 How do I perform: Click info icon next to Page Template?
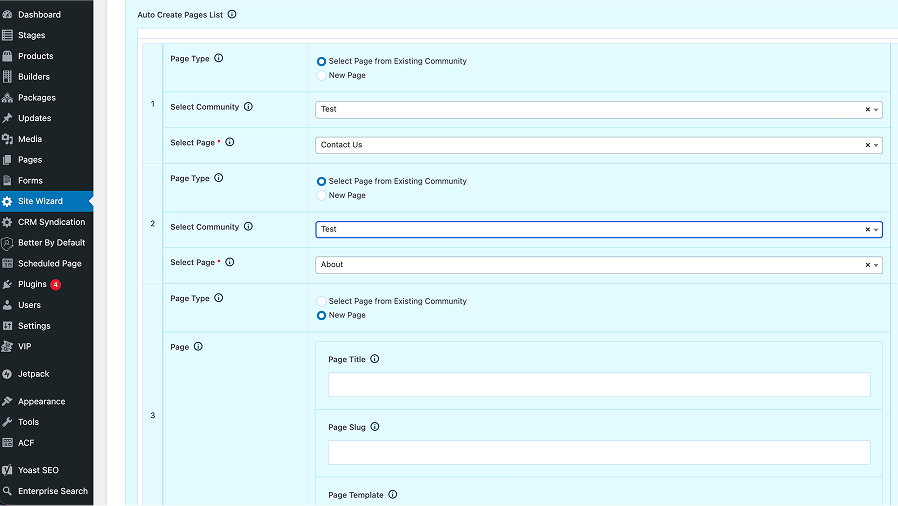393,495
